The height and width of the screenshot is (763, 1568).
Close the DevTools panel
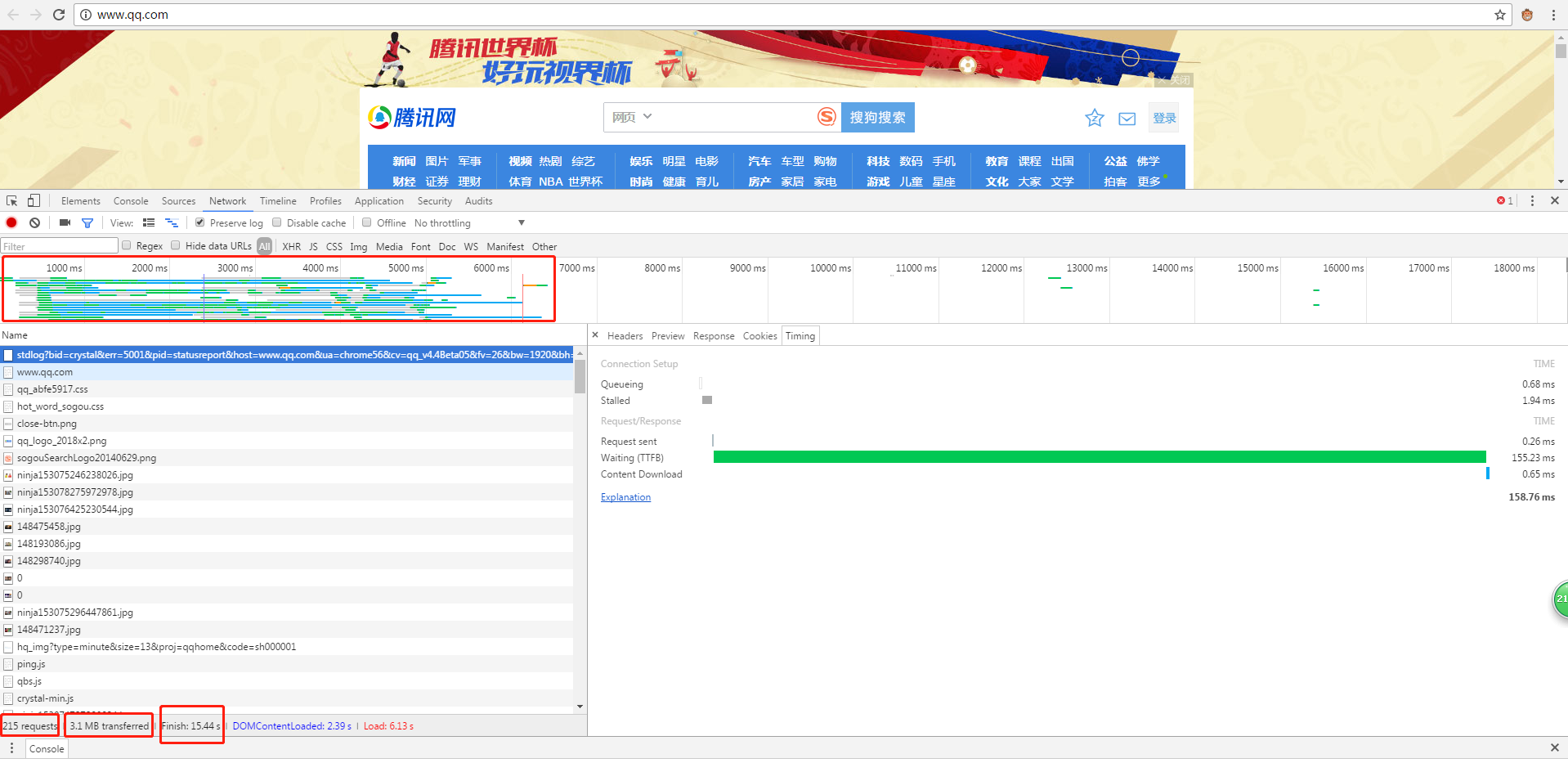click(1555, 200)
